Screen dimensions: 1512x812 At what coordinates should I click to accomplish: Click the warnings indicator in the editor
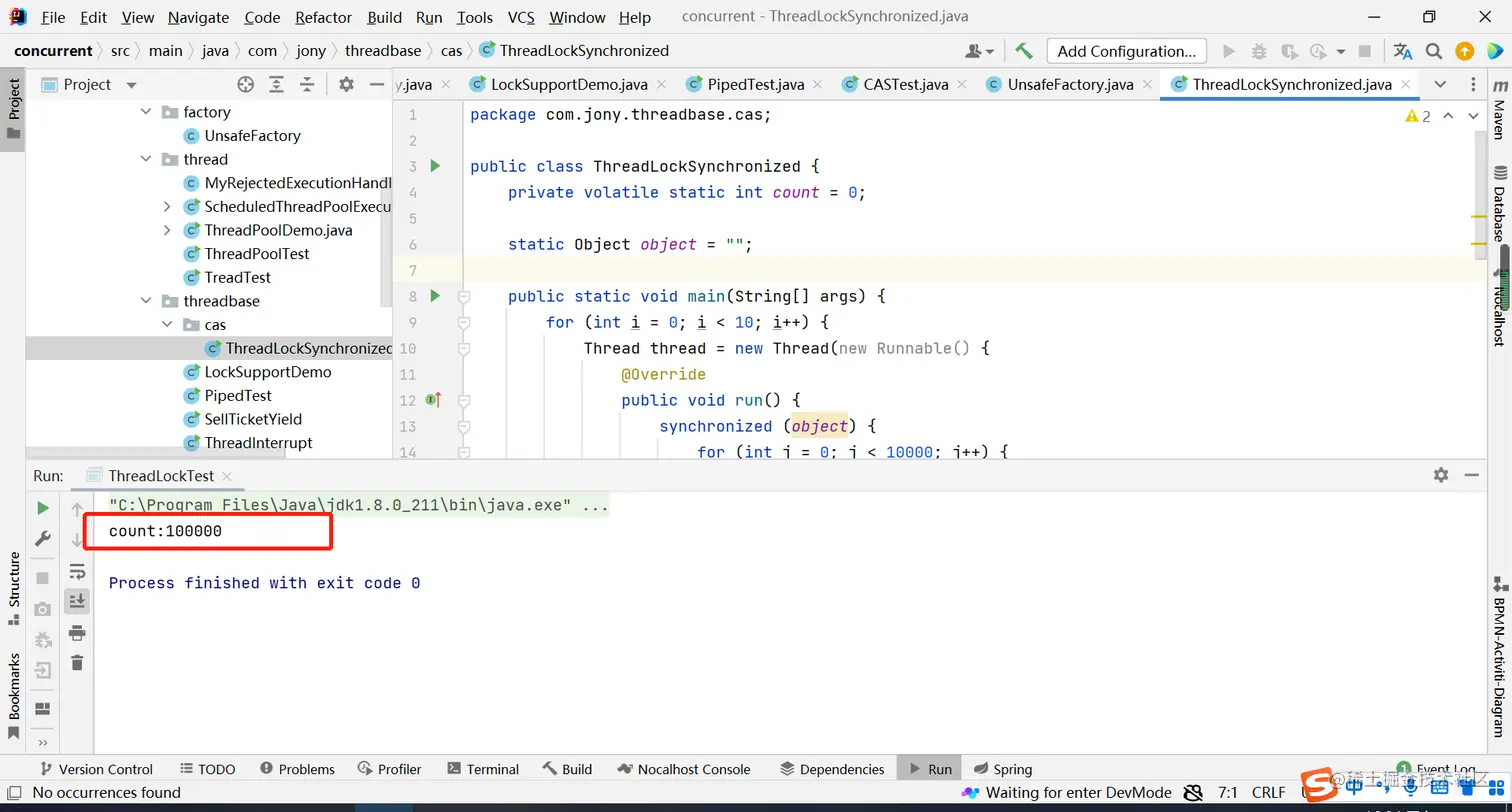click(x=1419, y=116)
